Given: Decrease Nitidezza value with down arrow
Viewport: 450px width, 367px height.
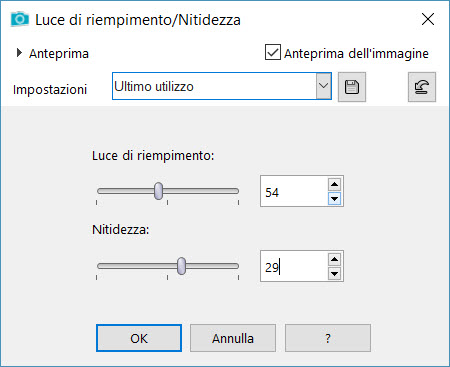Looking at the screenshot, I should (x=334, y=274).
